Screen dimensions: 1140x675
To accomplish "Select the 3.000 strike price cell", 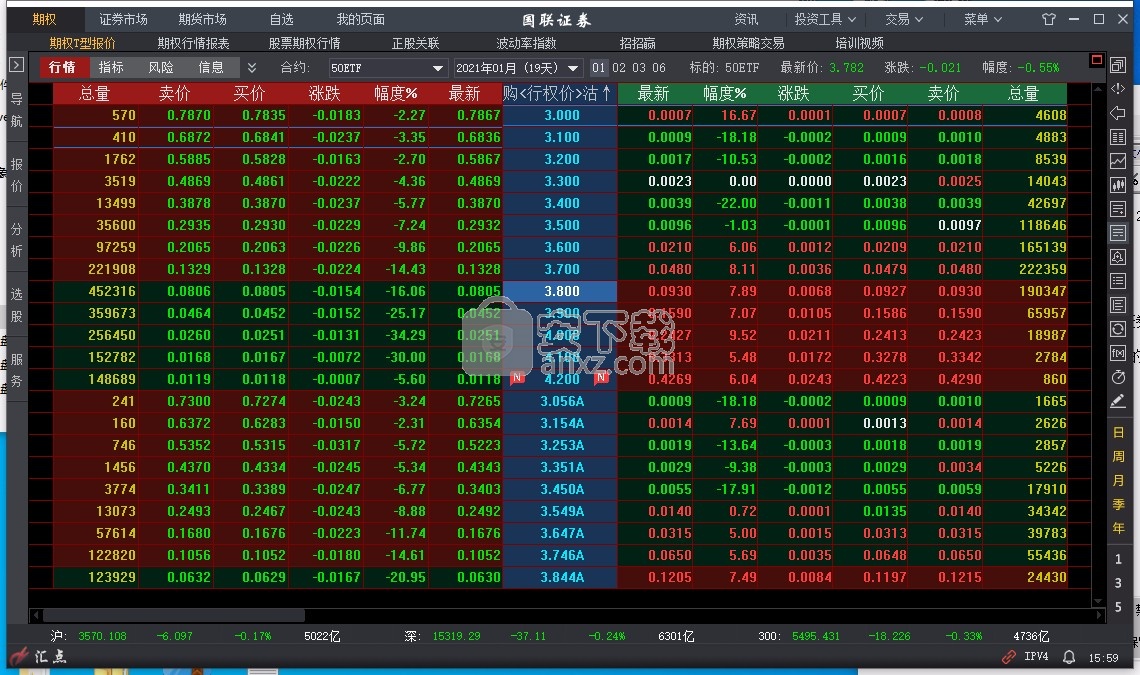I will [562, 115].
